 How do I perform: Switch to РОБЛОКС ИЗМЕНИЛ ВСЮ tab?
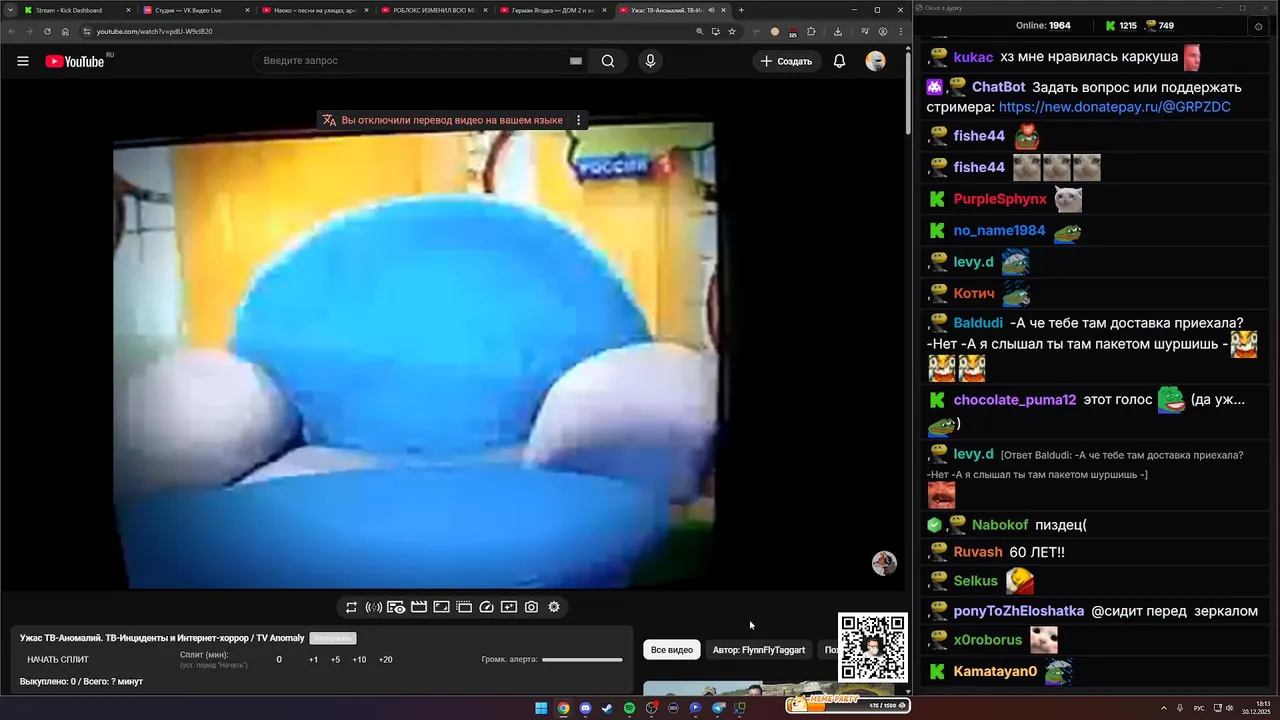tap(433, 10)
